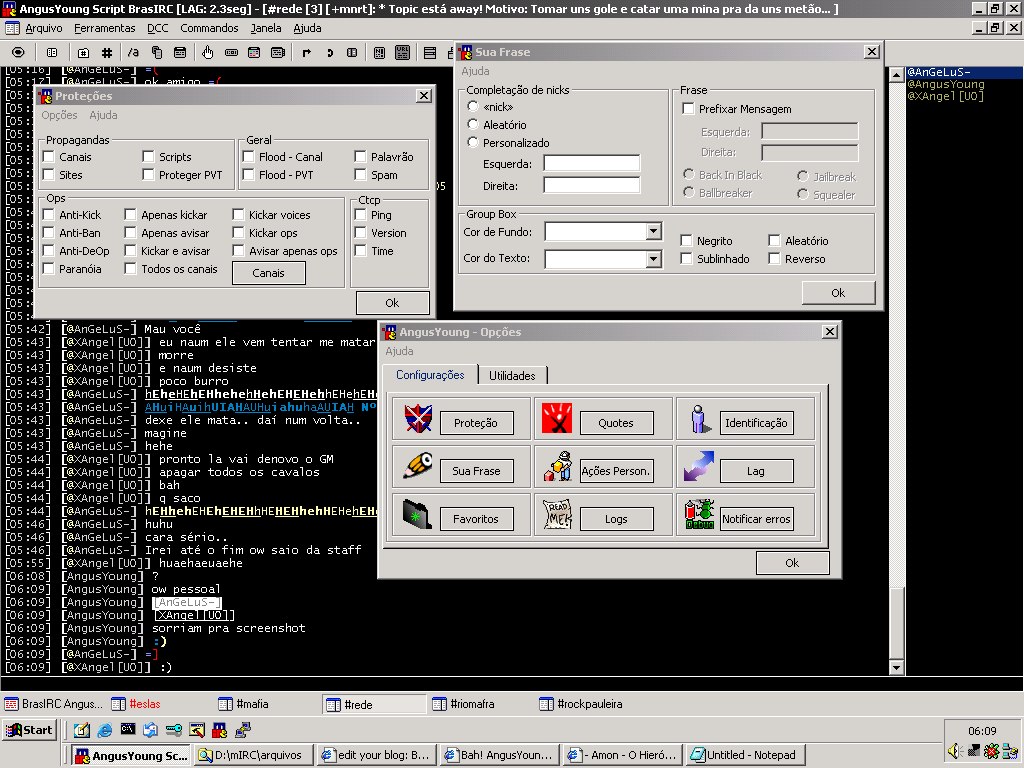This screenshot has height=768, width=1024.
Task: Open command prompt icon in quick launch
Action: tap(128, 729)
